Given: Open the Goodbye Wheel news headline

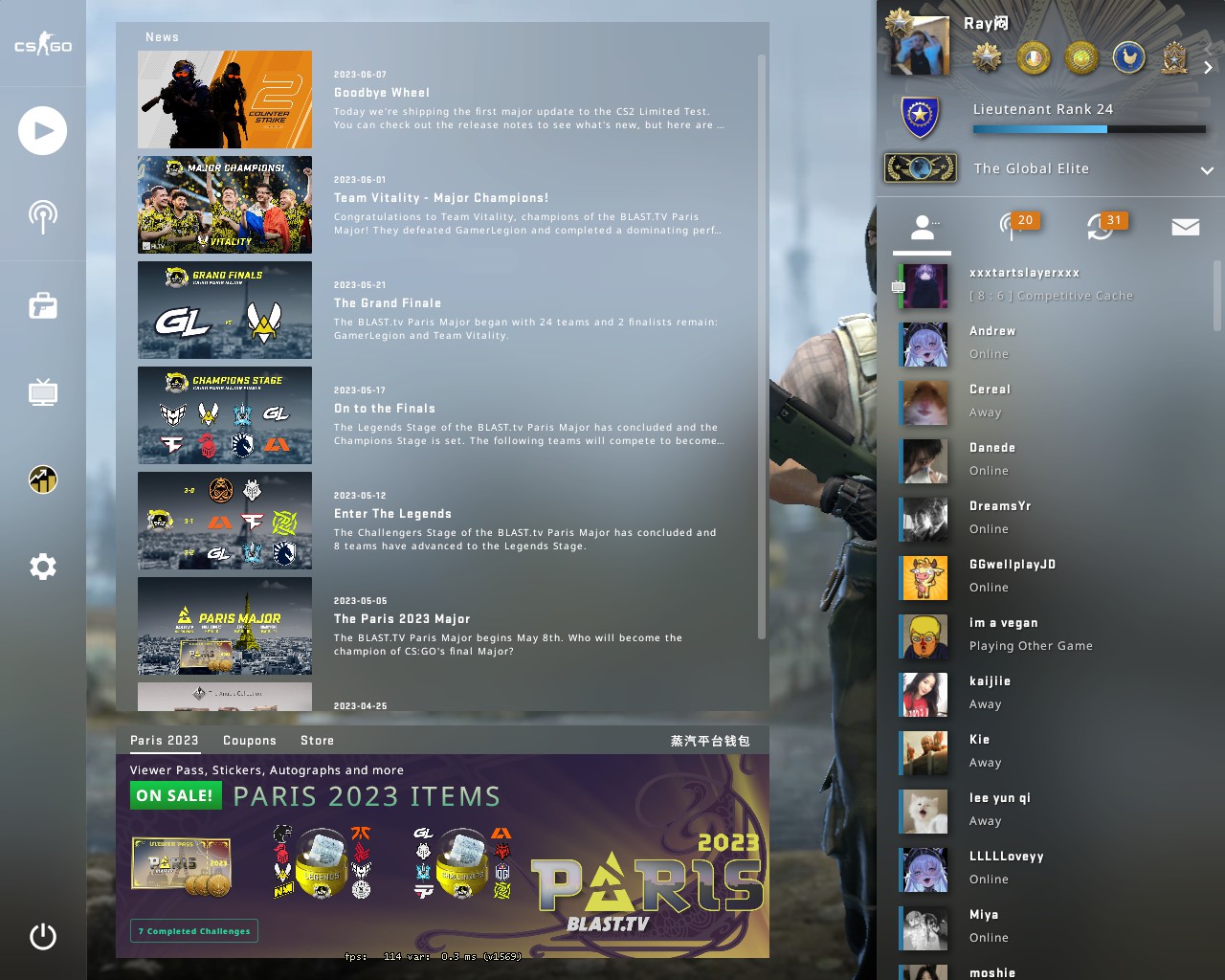Looking at the screenshot, I should [382, 93].
